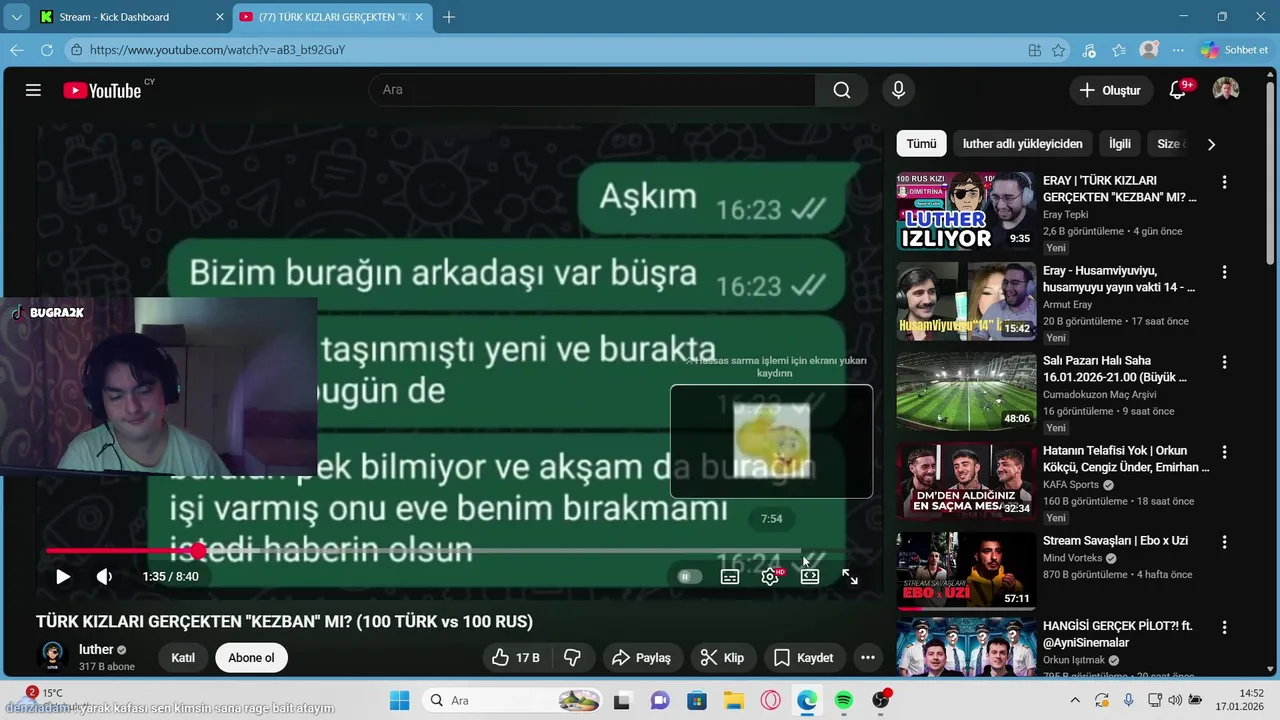Open options for HANGİSİ GERÇEK PİLOT video
The width and height of the screenshot is (1280, 720).
(x=1224, y=628)
